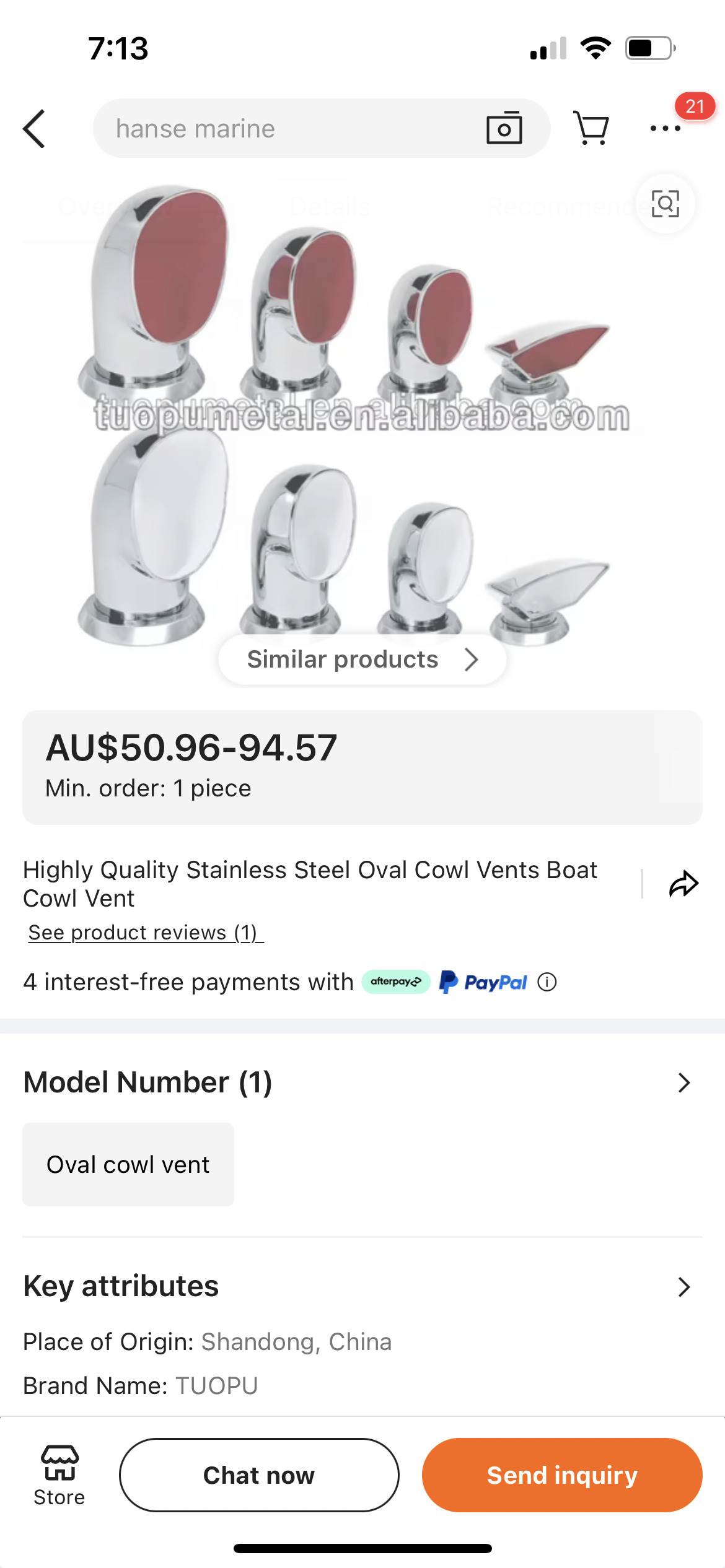The image size is (725, 1568).
Task: Tap the back arrow icon
Action: pos(35,129)
